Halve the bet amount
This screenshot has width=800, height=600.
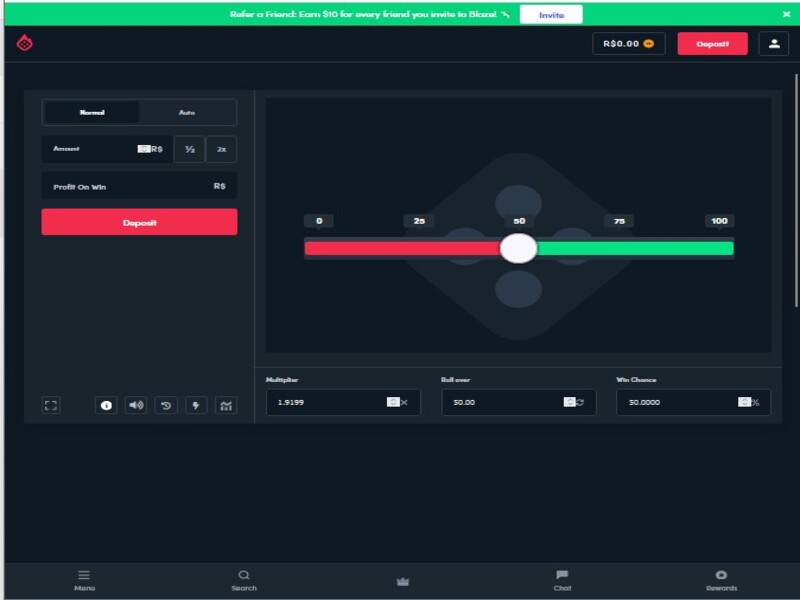coord(190,149)
